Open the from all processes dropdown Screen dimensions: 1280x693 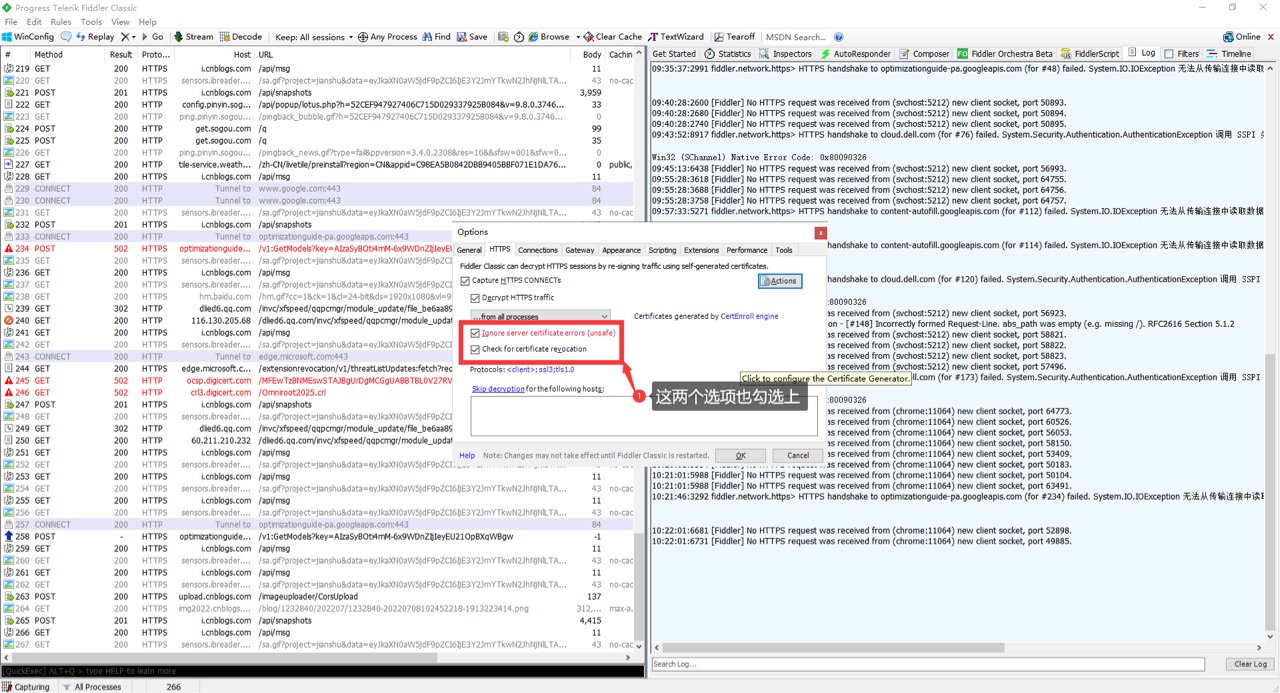pos(540,317)
